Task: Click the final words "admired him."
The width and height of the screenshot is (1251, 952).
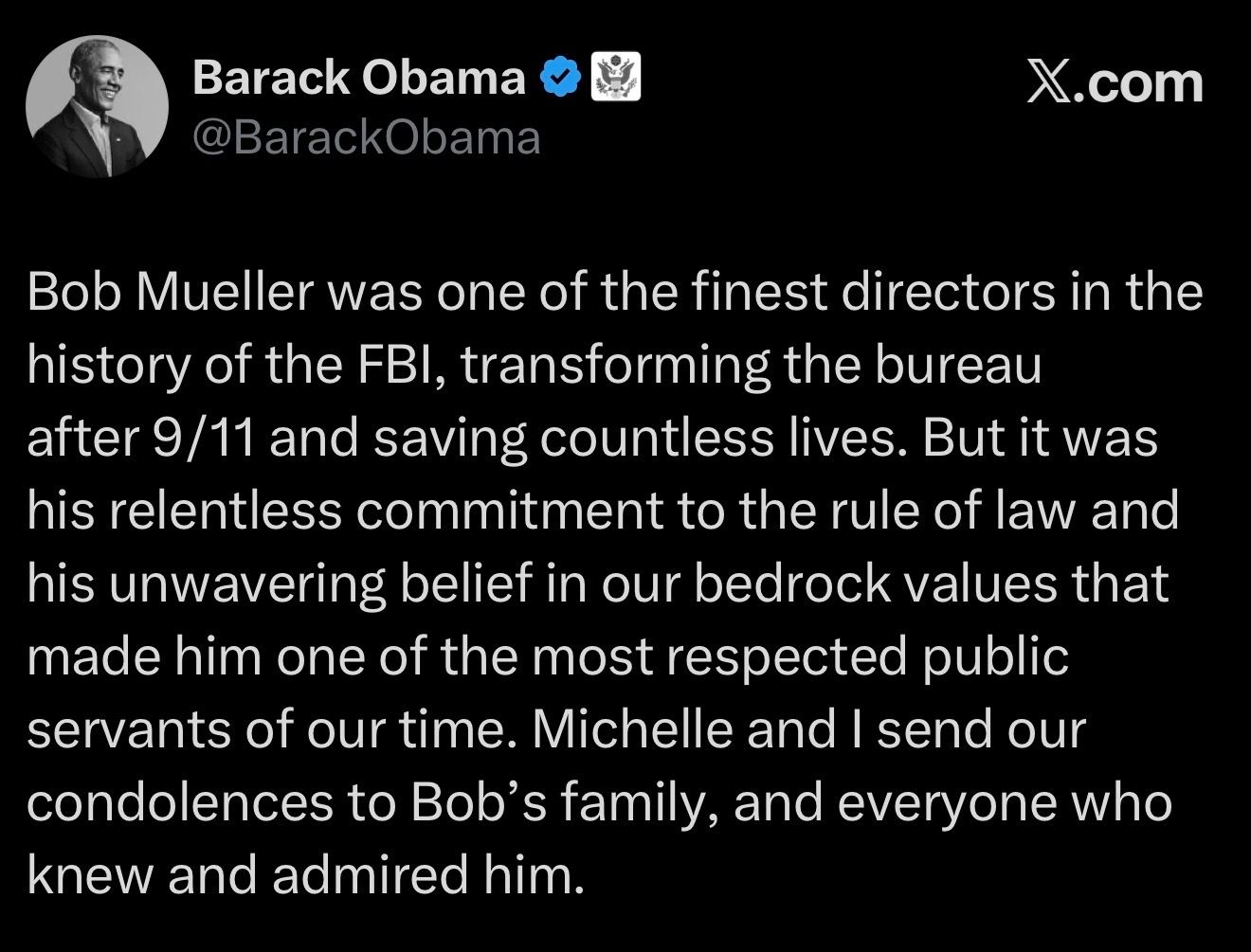Action: click(x=425, y=874)
